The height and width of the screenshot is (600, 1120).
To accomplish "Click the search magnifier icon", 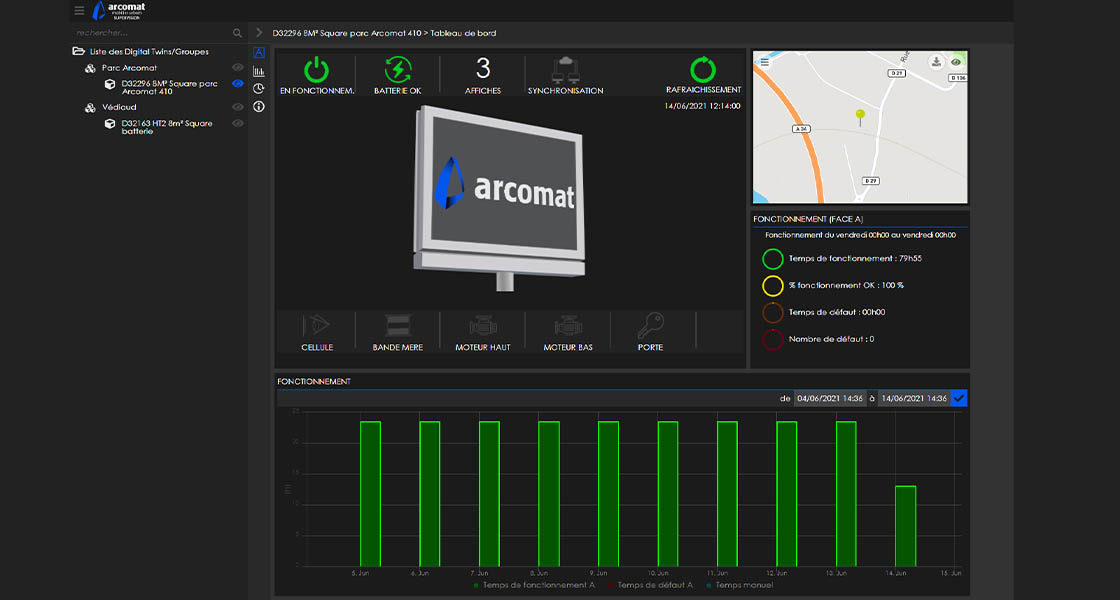I will [237, 33].
